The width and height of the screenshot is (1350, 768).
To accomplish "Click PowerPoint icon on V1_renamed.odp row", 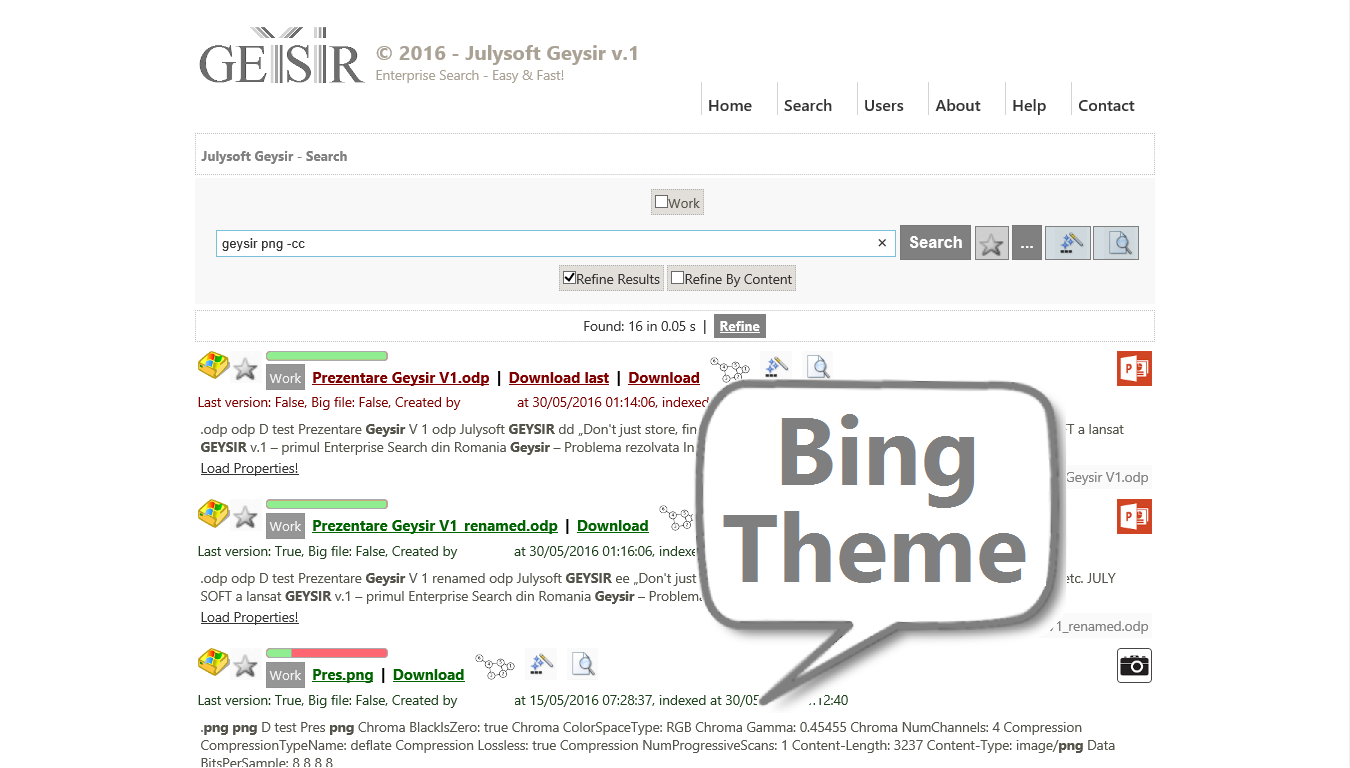I will (1134, 517).
